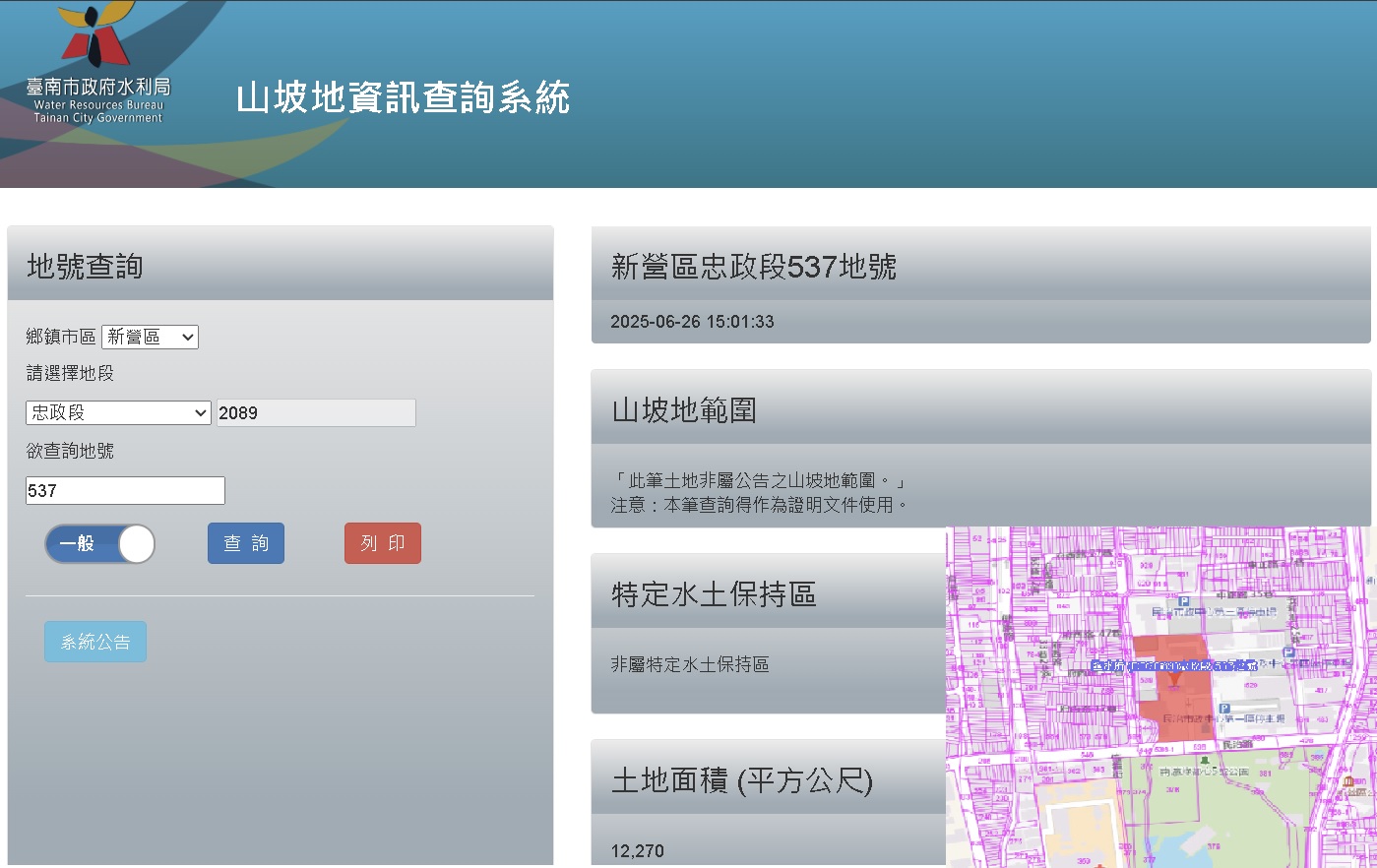Click the parking icon north of highlighted parcel

pos(1184,601)
